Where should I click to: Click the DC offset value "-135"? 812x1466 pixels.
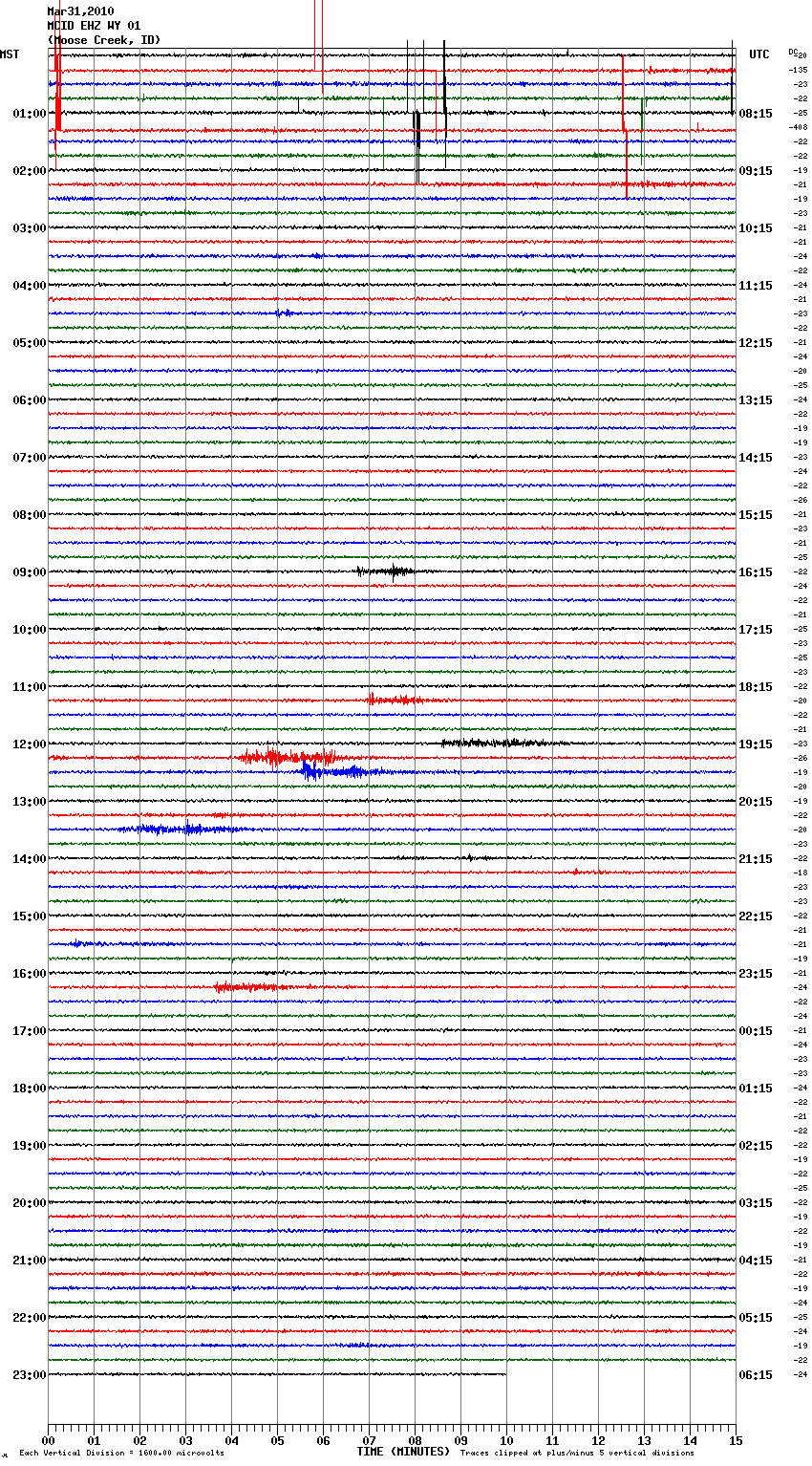(x=798, y=70)
